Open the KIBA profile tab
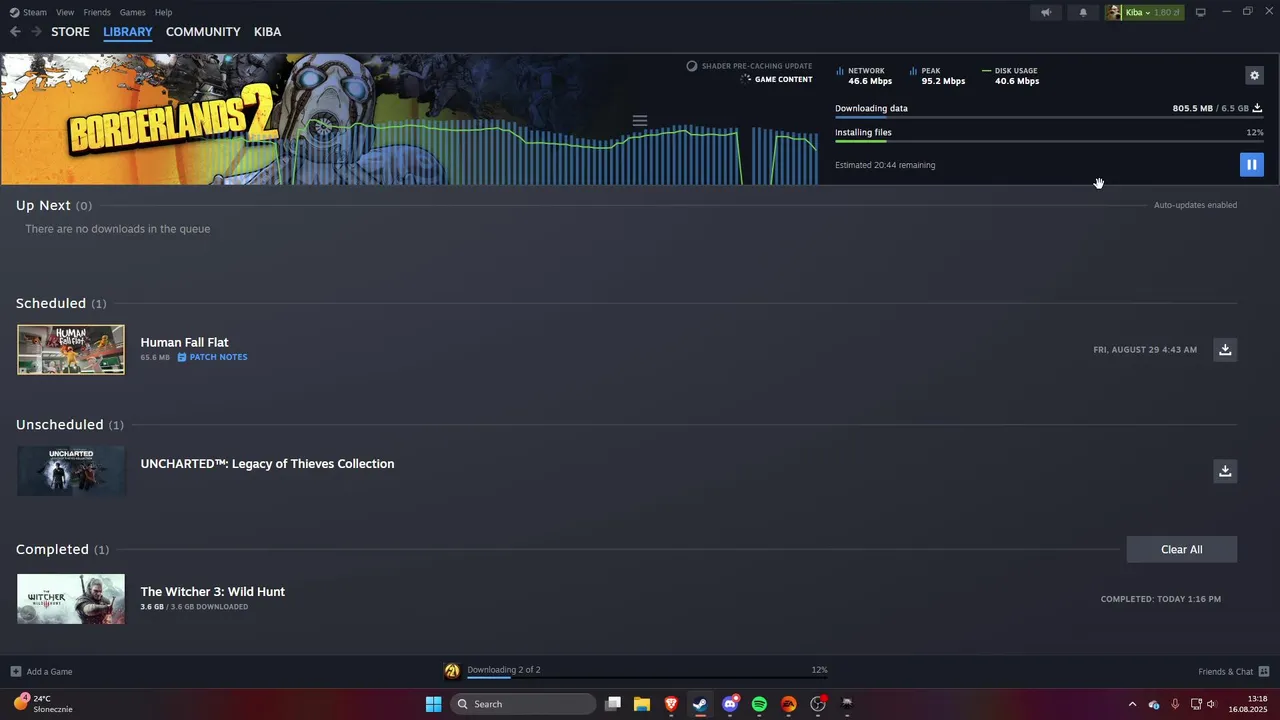 267,32
